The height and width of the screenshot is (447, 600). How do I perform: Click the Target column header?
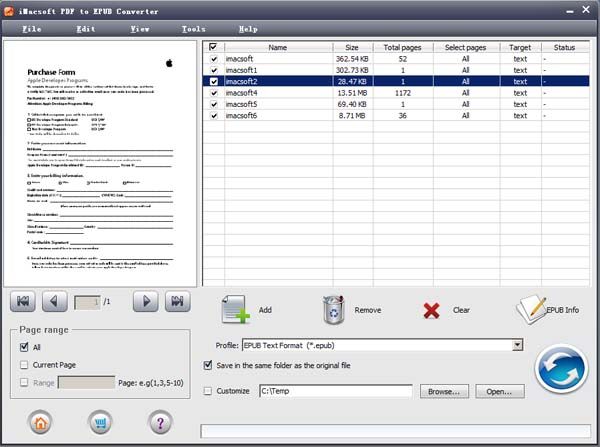pyautogui.click(x=520, y=47)
